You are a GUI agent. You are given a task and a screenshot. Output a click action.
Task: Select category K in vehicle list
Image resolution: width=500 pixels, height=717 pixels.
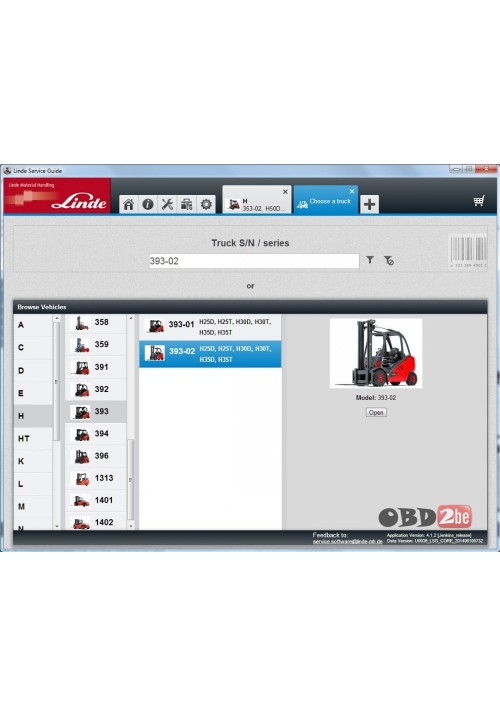click(x=33, y=461)
